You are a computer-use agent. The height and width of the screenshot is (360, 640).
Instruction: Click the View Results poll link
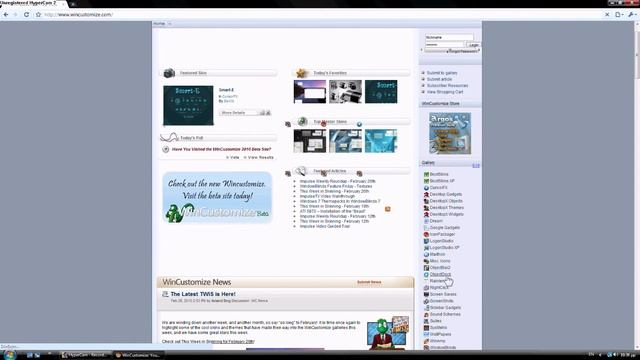point(259,157)
